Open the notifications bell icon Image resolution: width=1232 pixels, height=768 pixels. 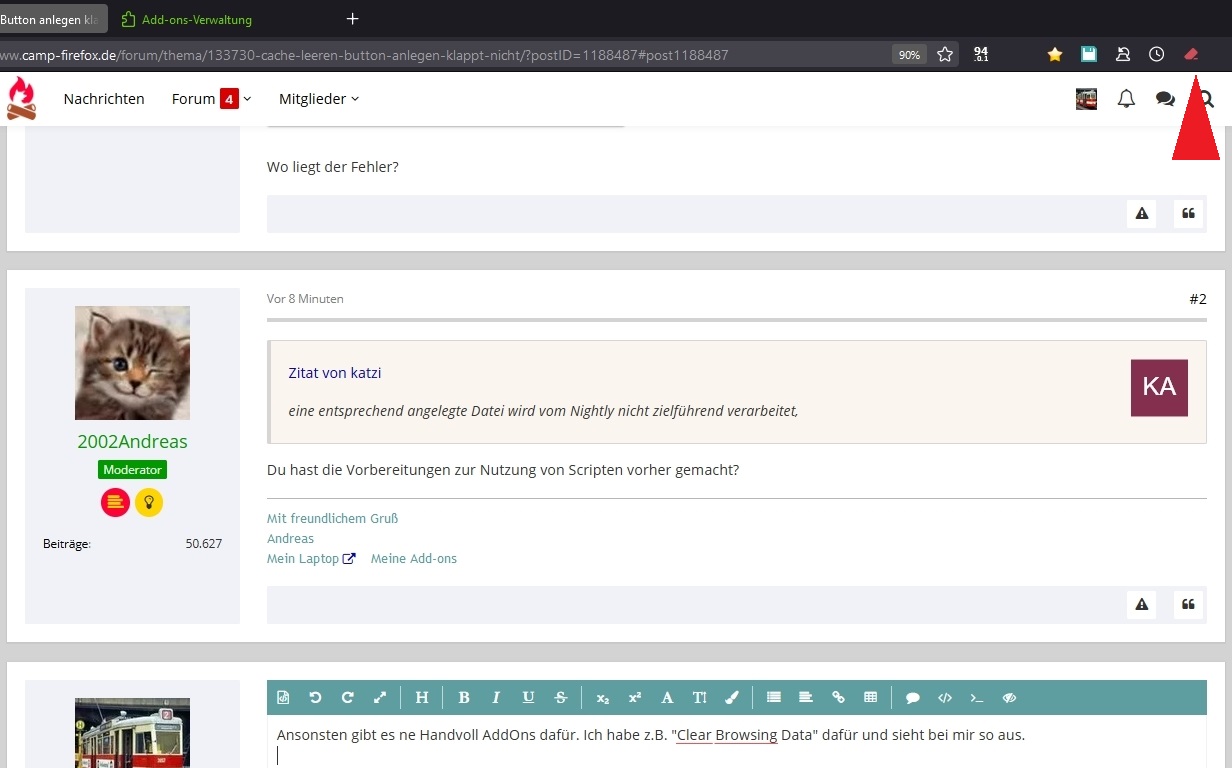click(1126, 99)
